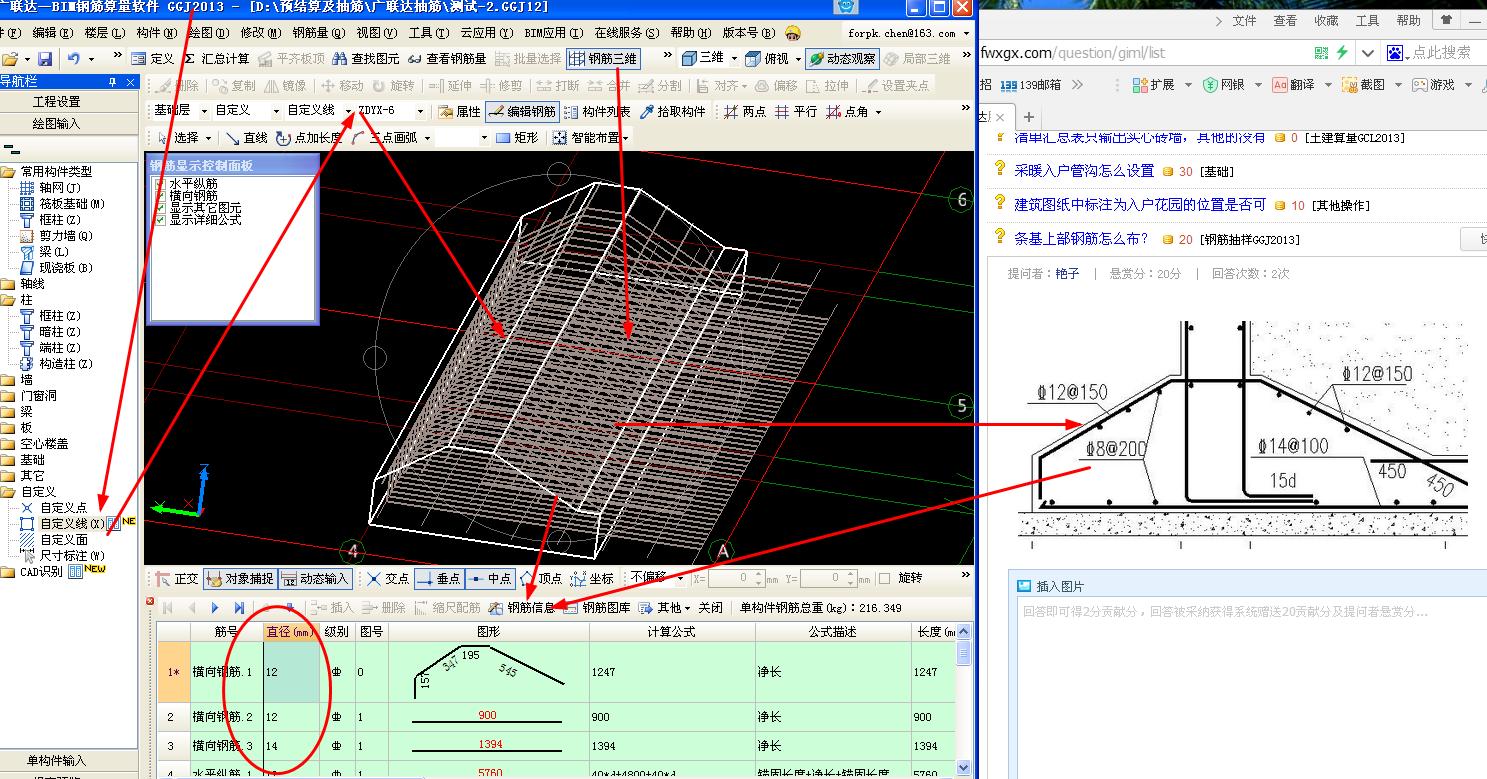1487x779 pixels.
Task: Open 查找图元 find element tool
Action: click(x=365, y=59)
